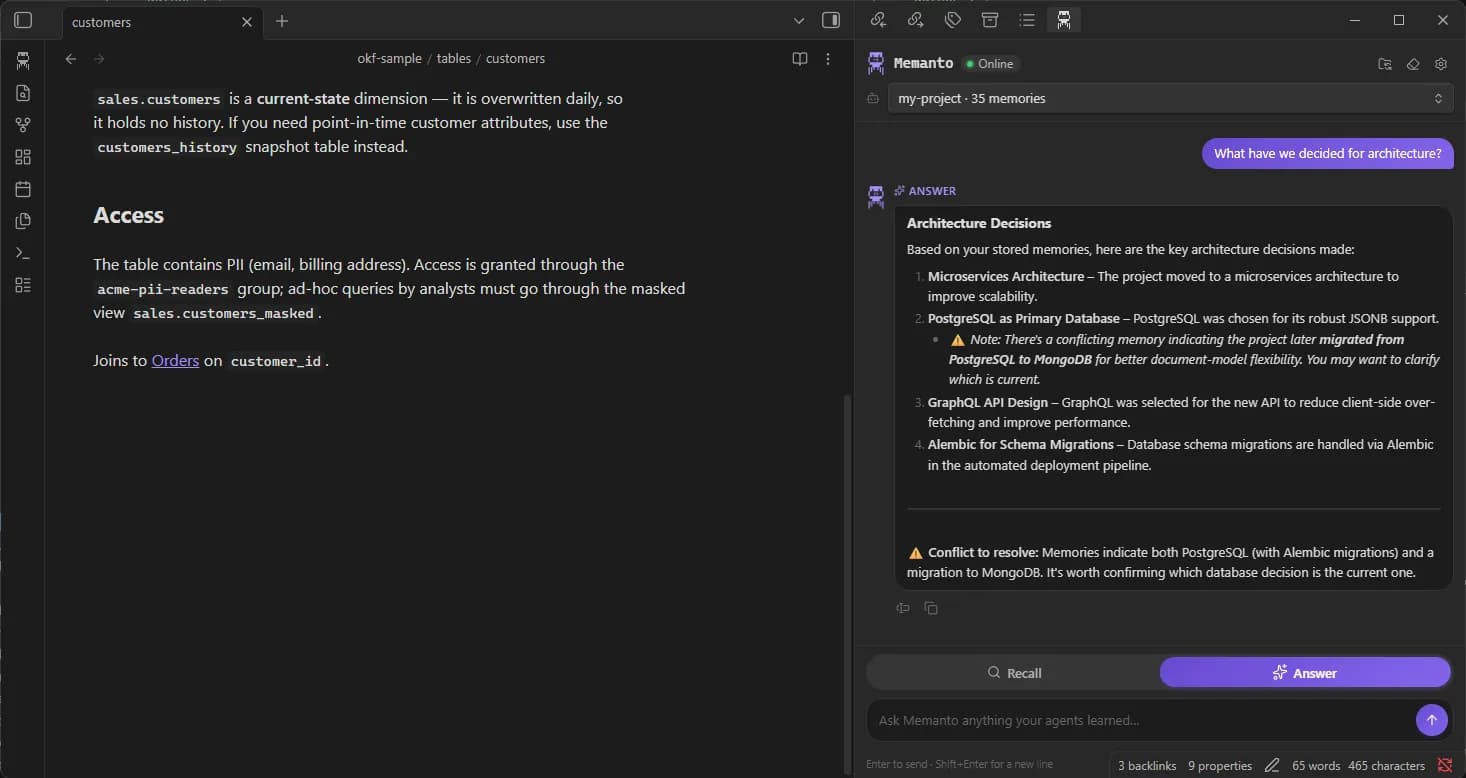Image resolution: width=1466 pixels, height=778 pixels.
Task: Follow the Orders link in the note
Action: tap(175, 360)
